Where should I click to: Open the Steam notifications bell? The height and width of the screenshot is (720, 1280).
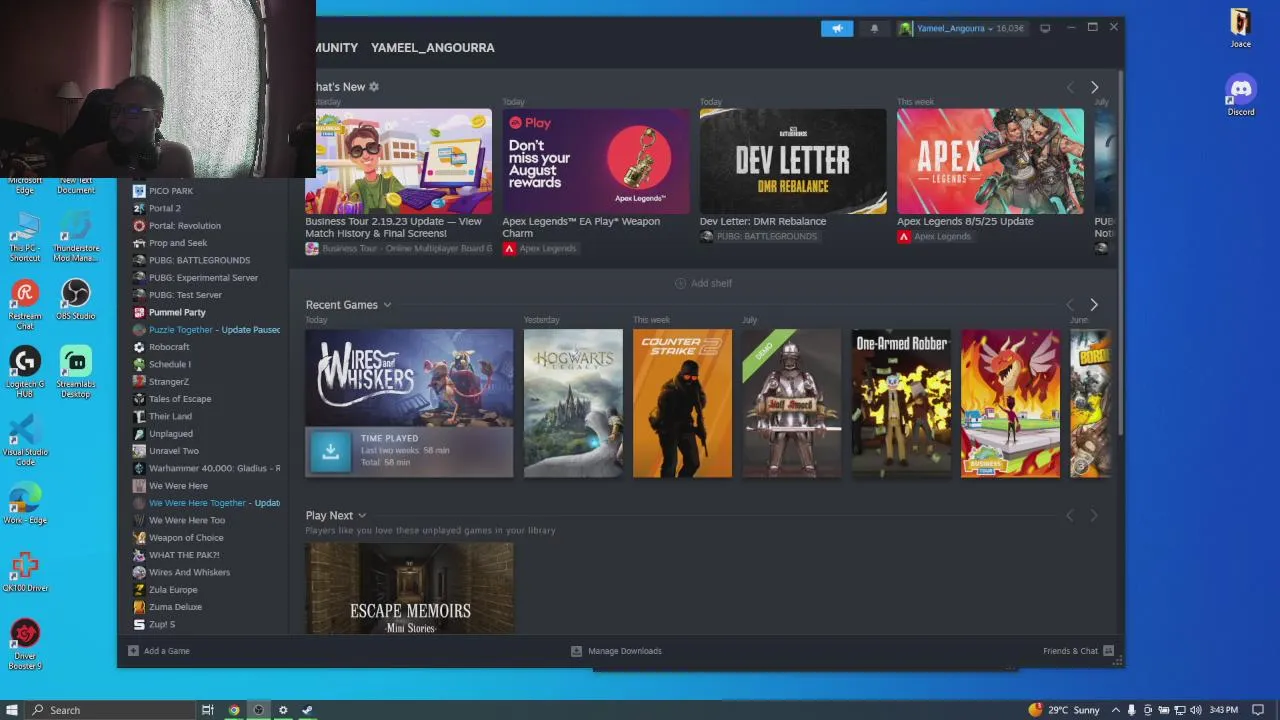874,28
